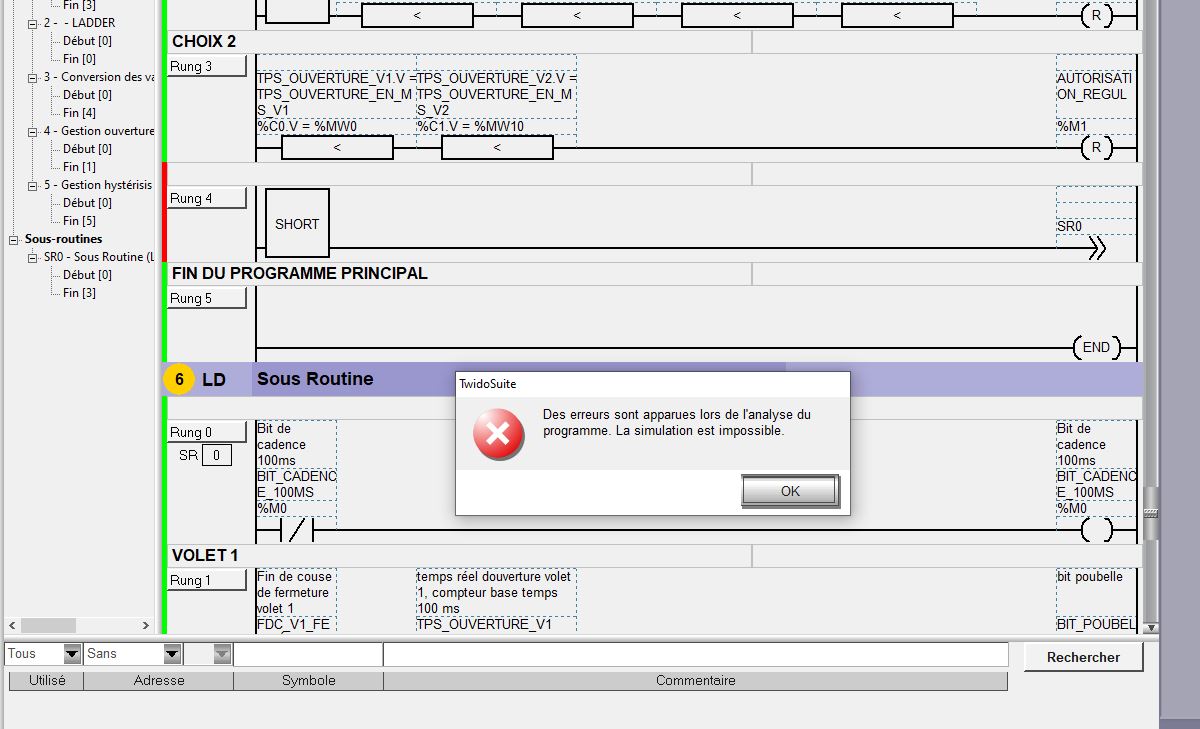1200x729 pixels.
Task: Open the Tous filter dropdown
Action: click(x=72, y=654)
